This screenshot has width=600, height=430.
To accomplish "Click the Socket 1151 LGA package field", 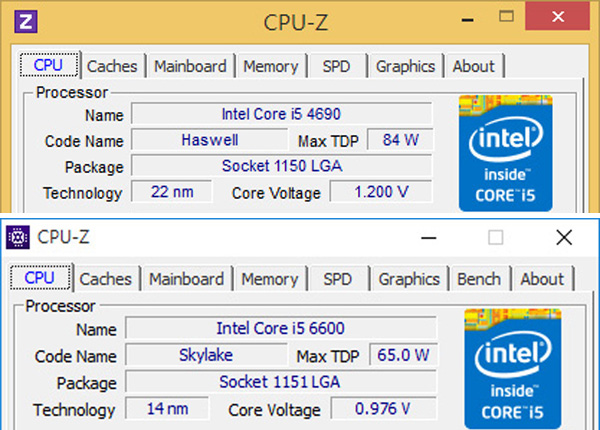I will pos(280,381).
